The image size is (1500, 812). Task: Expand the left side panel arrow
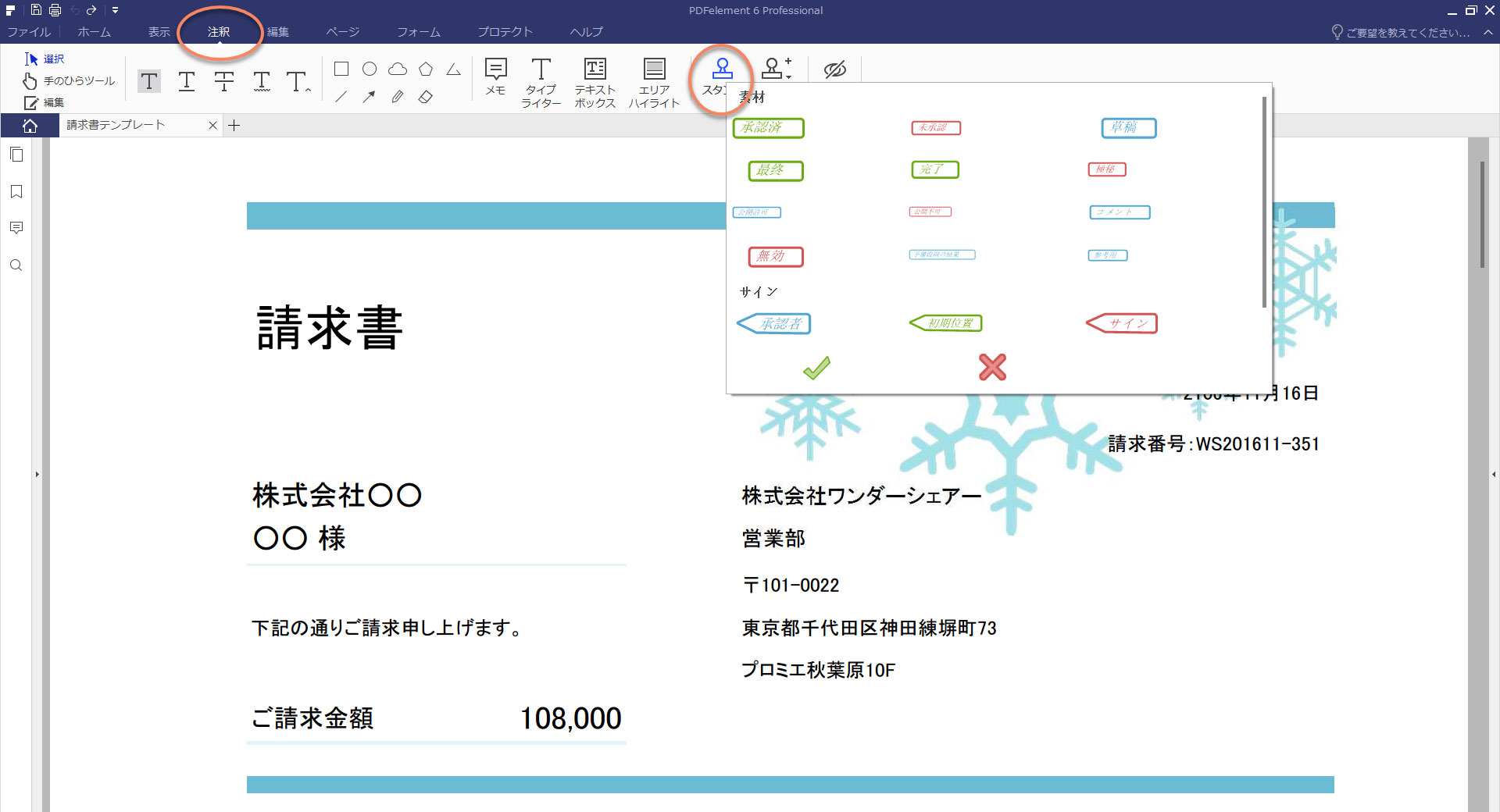click(x=37, y=474)
